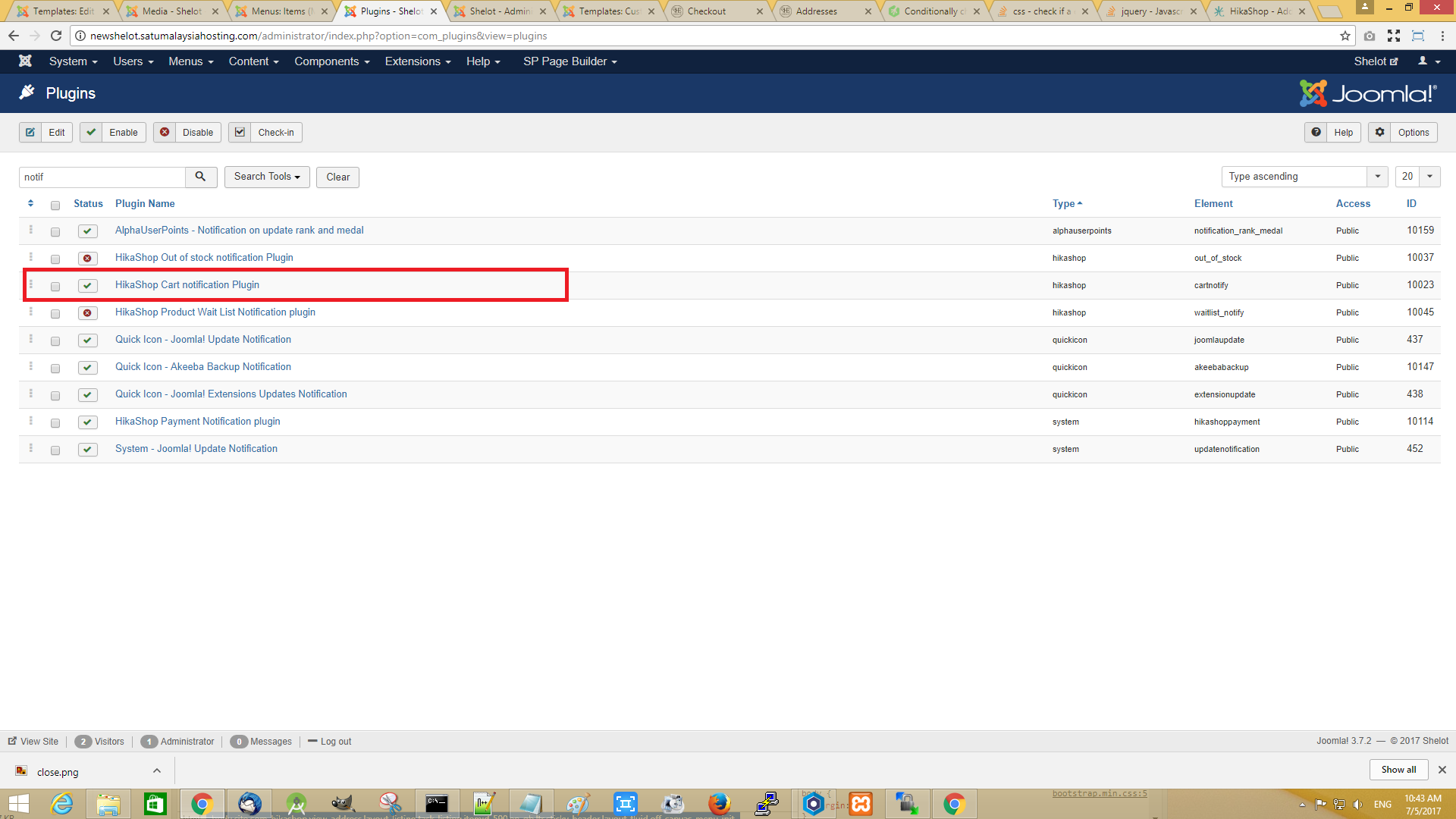The image size is (1456, 819).
Task: Bookmark the page with the star icon
Action: [x=1345, y=36]
